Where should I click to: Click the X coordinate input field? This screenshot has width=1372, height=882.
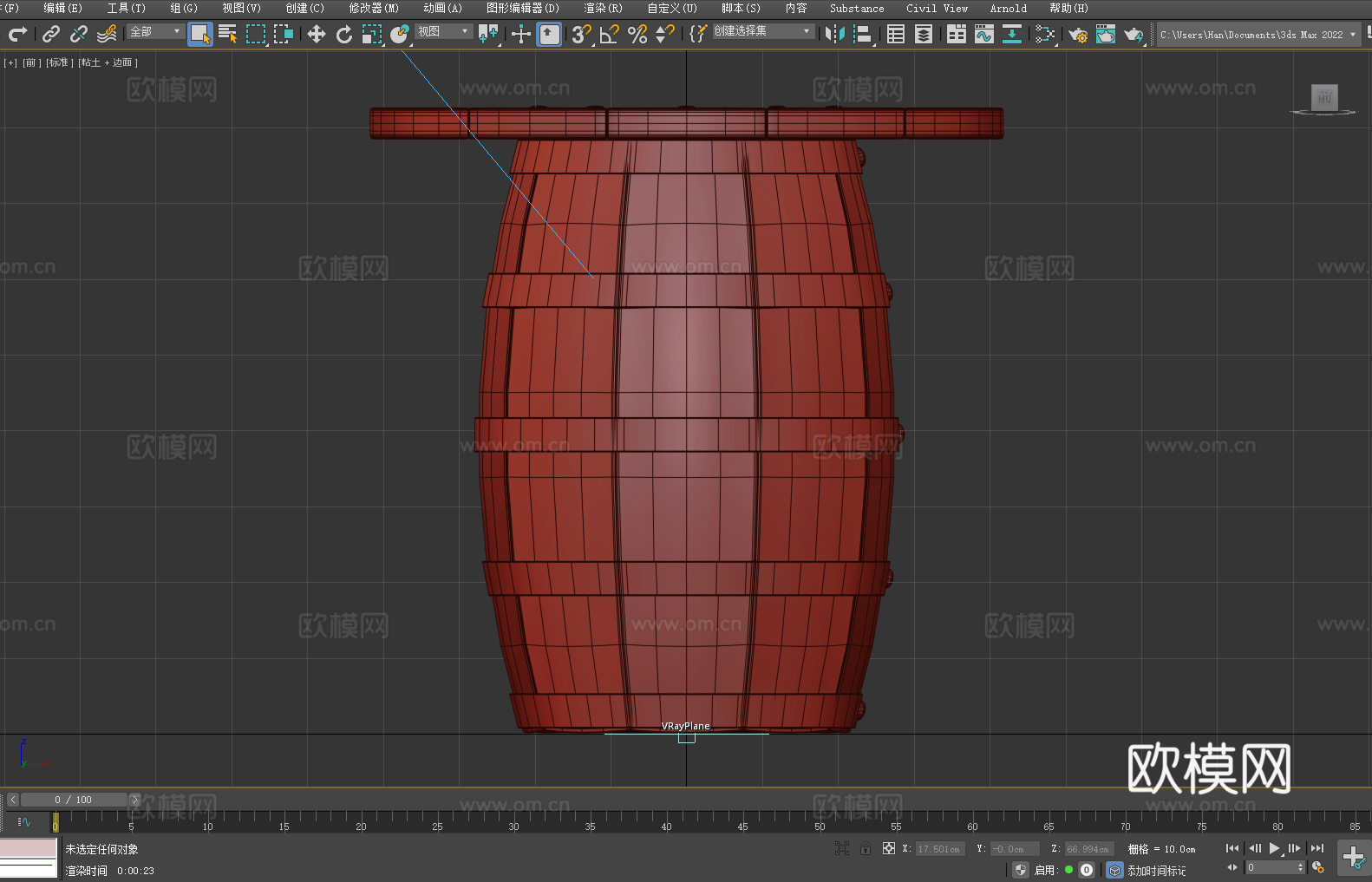(939, 849)
